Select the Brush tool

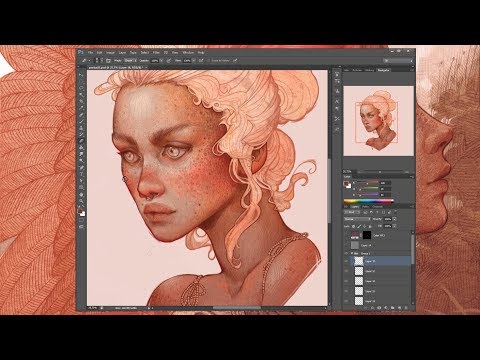(81, 121)
